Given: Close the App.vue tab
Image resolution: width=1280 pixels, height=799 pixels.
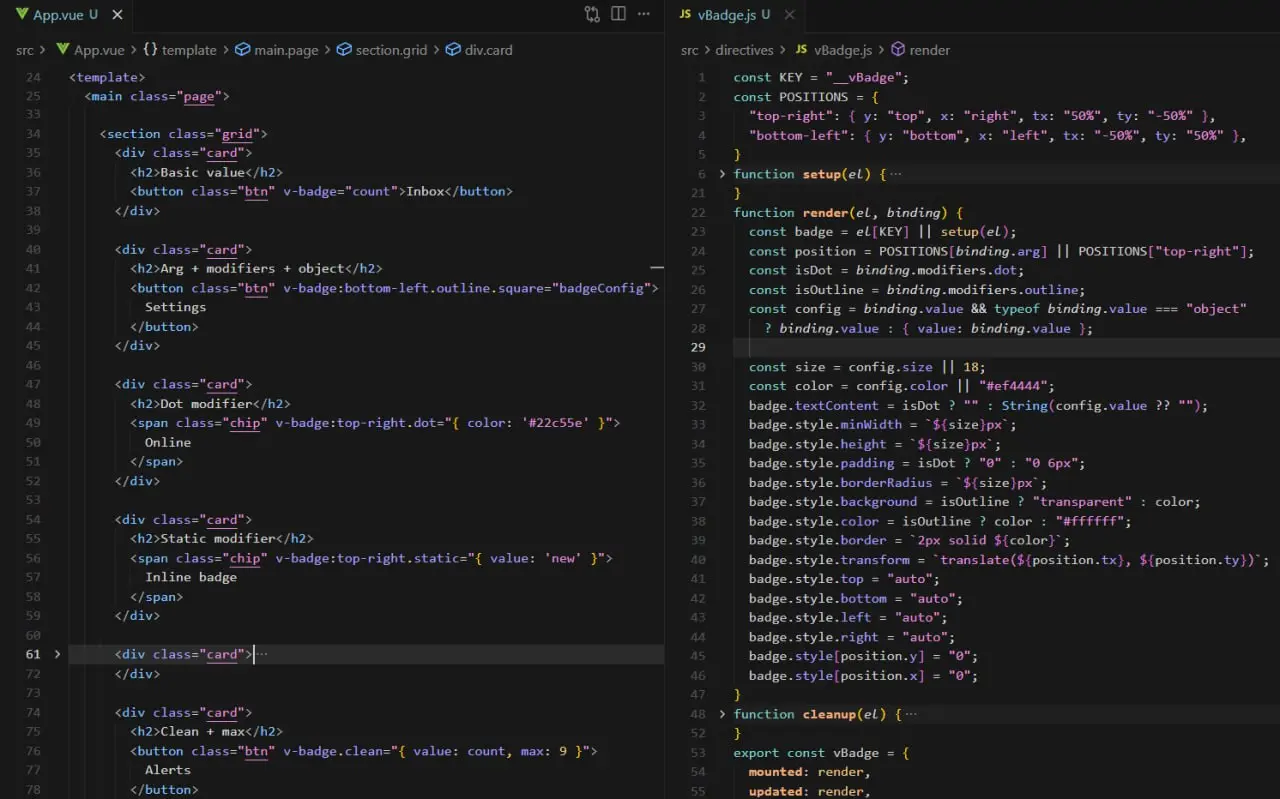Looking at the screenshot, I should (x=117, y=14).
